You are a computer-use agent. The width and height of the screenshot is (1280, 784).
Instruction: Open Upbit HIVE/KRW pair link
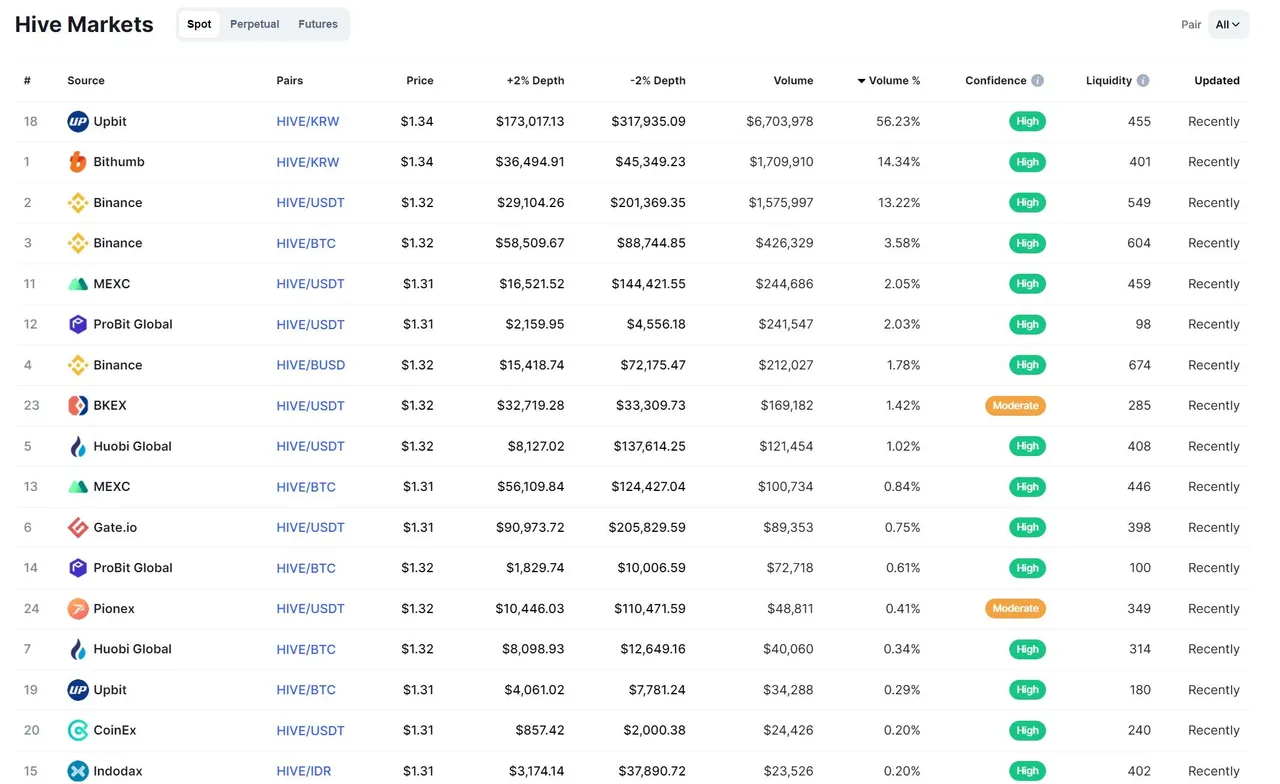308,121
